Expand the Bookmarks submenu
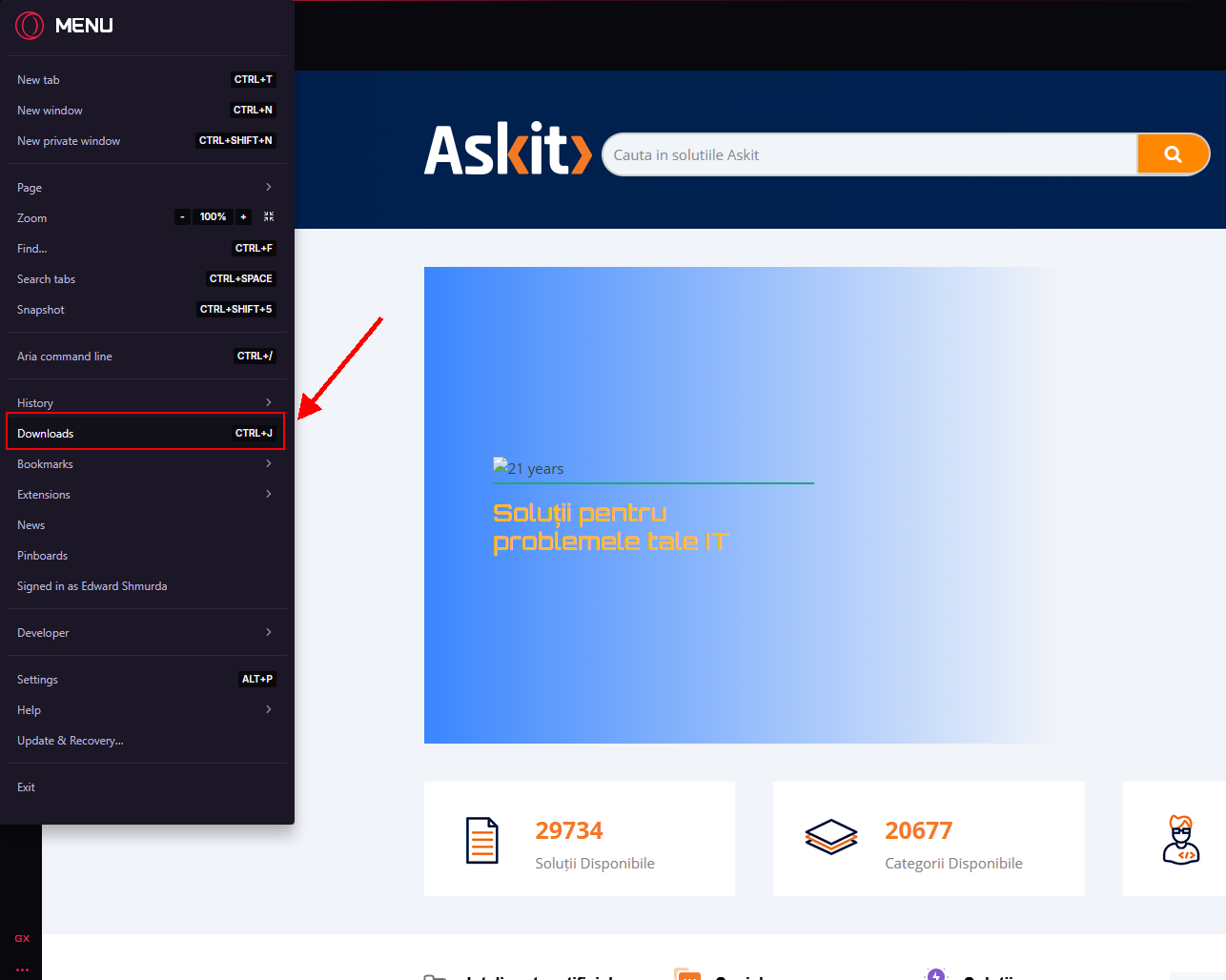 point(145,464)
